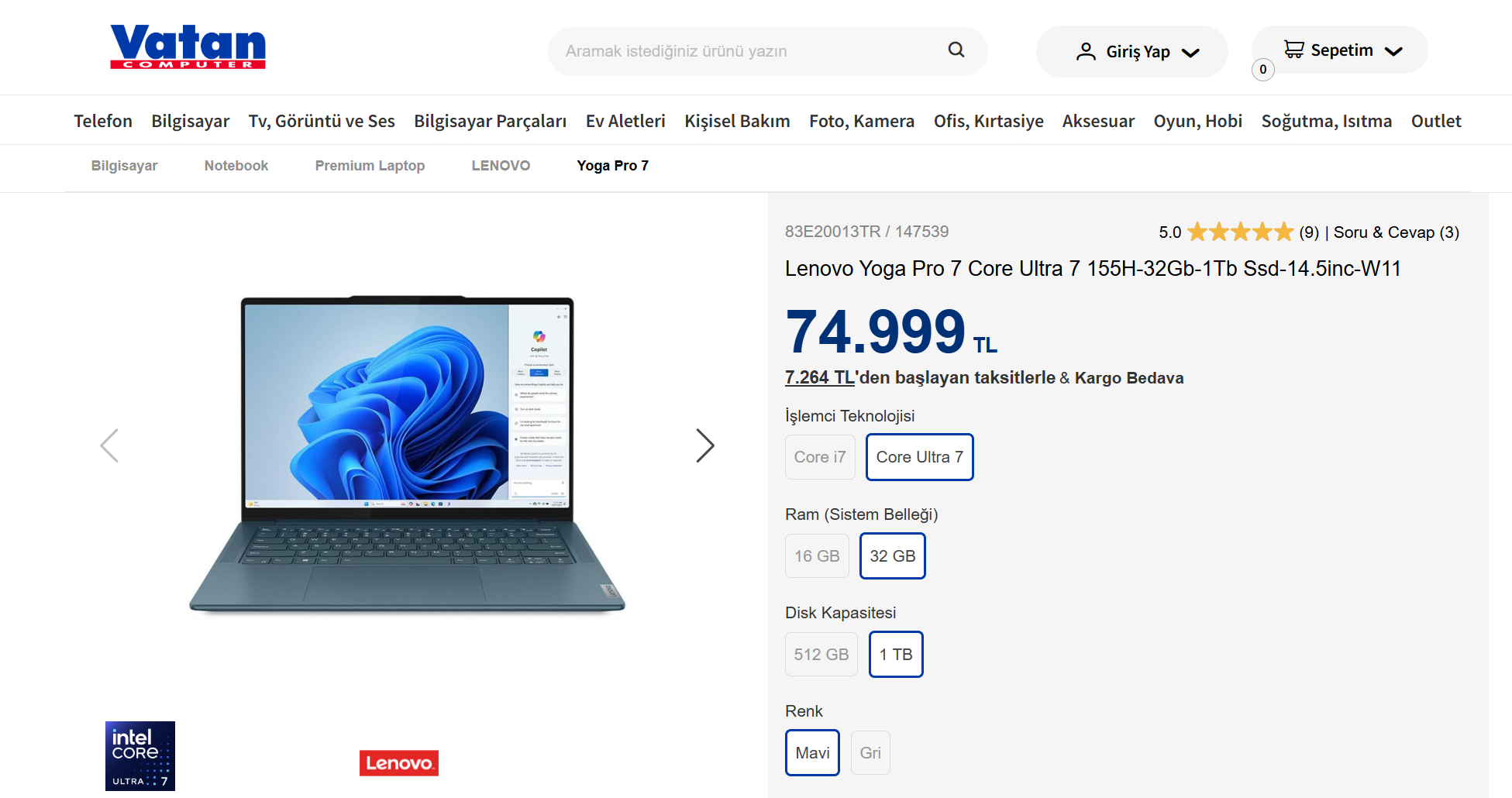Click the Lenovo brand logo

tap(399, 763)
